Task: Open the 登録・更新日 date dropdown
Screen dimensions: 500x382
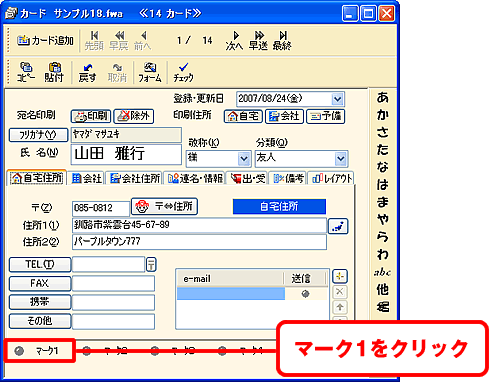Action: [337, 99]
